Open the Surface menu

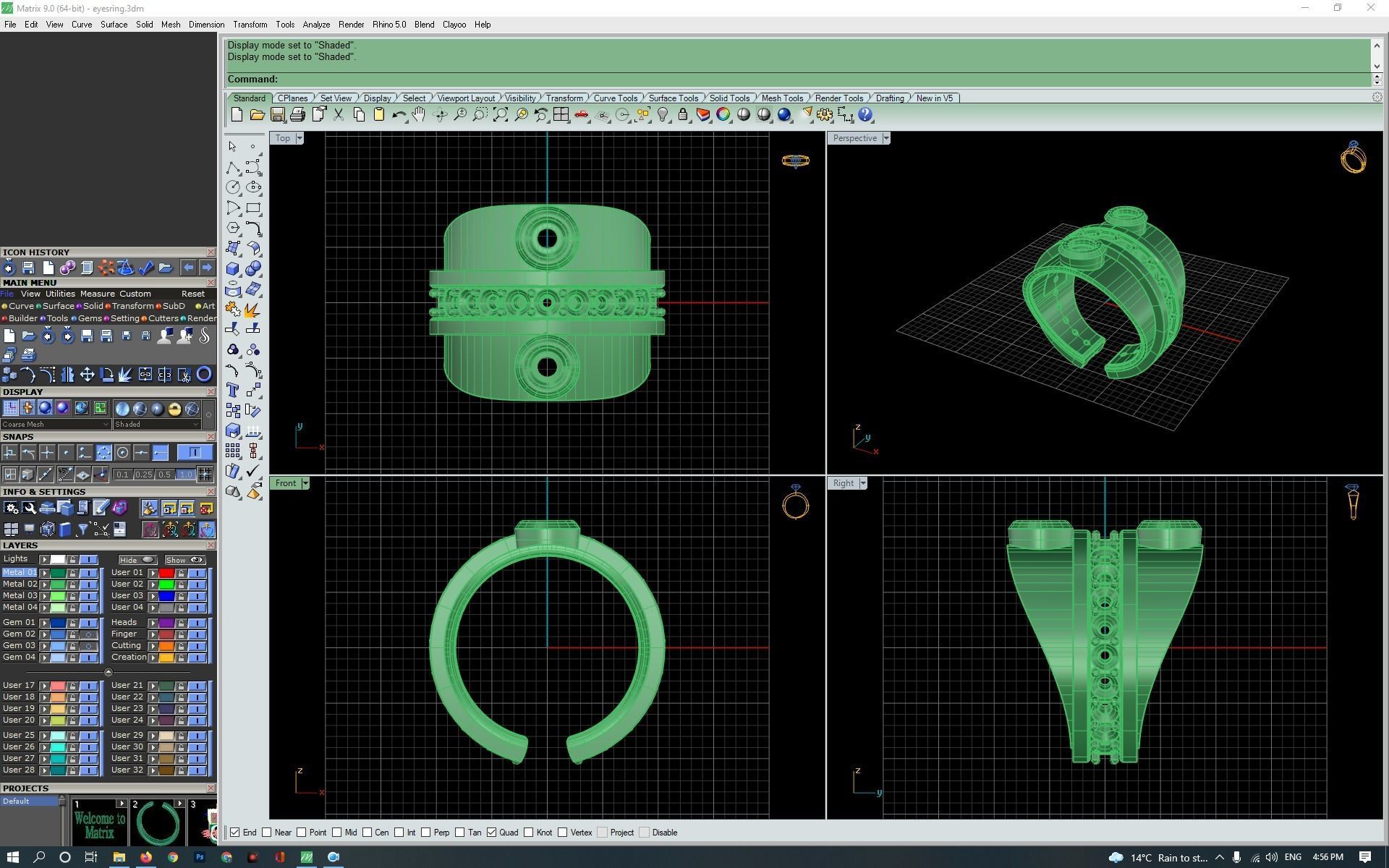pyautogui.click(x=114, y=25)
